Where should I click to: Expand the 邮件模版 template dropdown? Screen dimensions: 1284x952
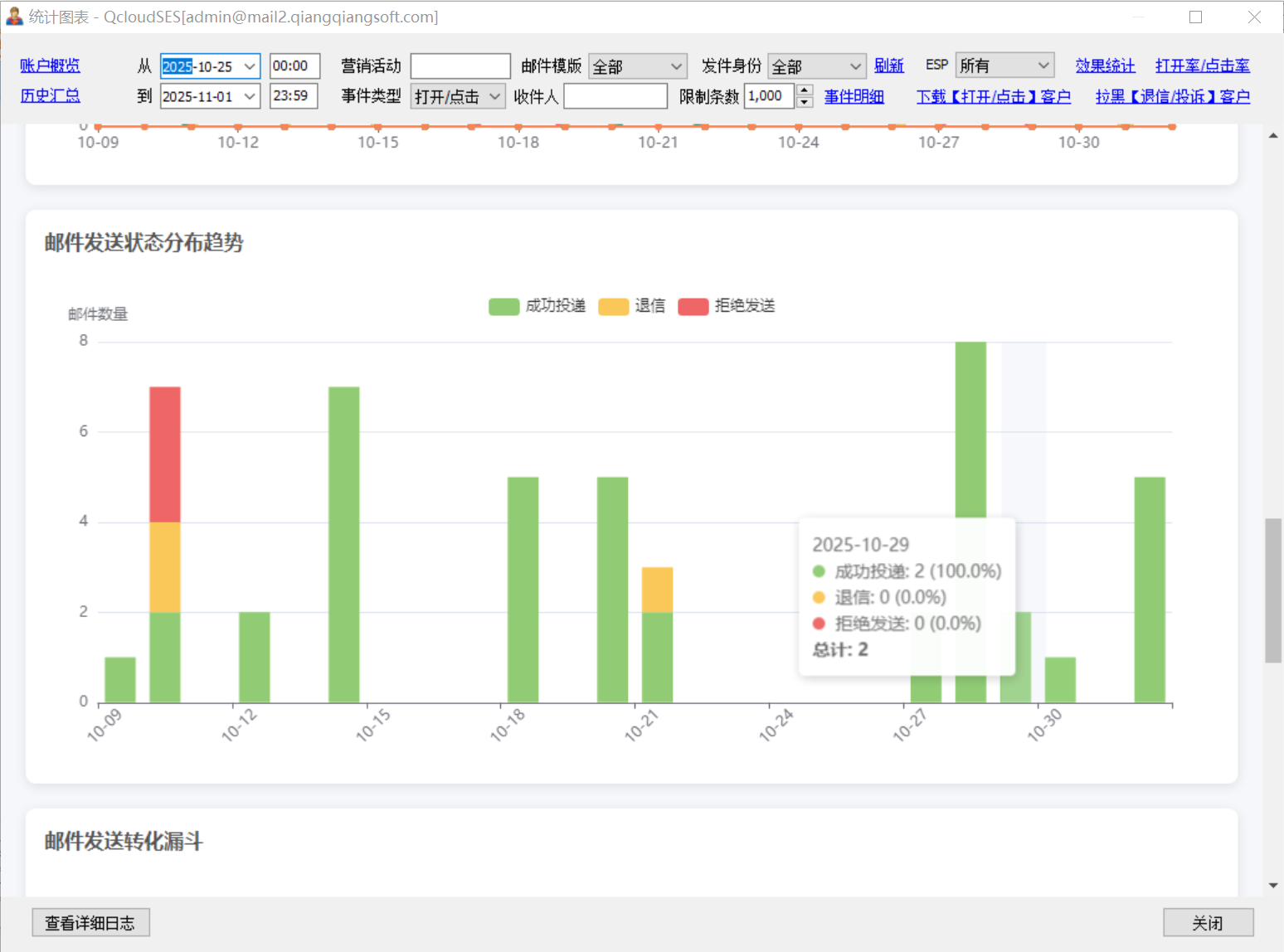[x=676, y=66]
